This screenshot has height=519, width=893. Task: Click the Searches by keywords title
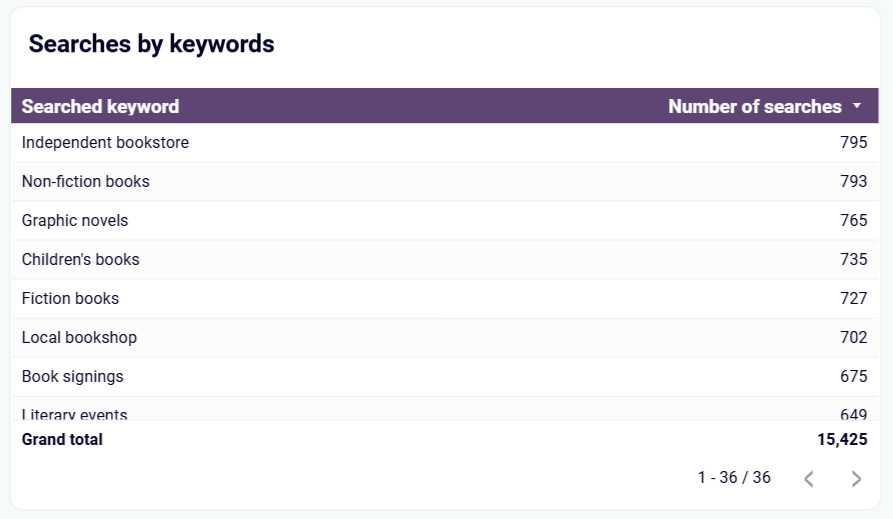151,44
